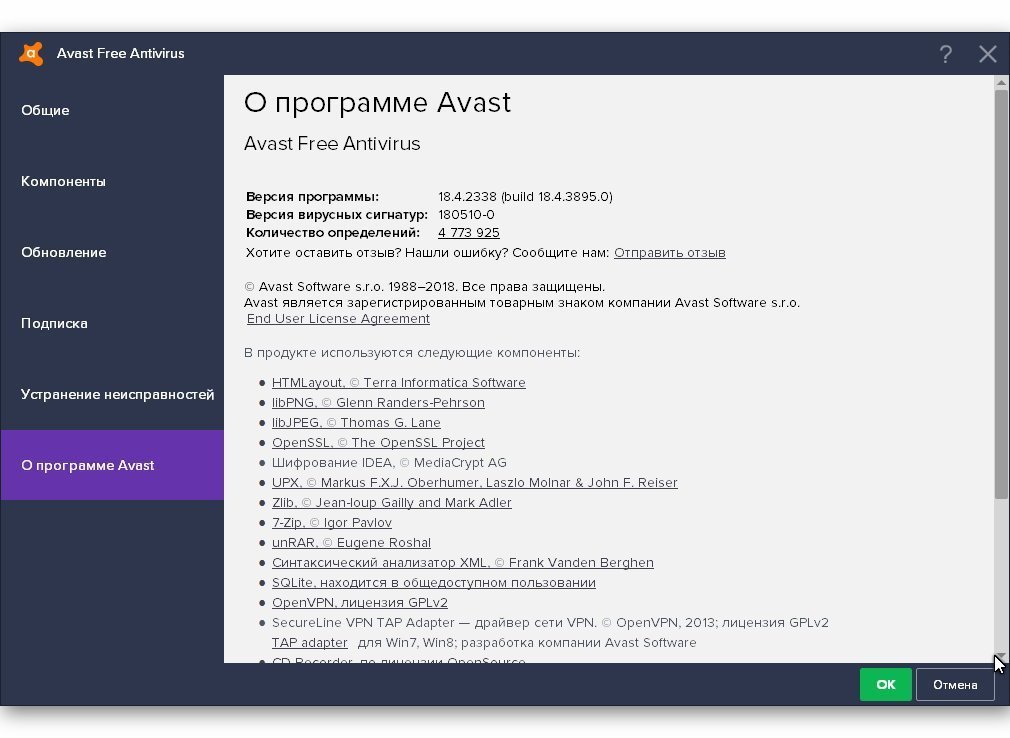Open the definitions count link 4 773 925
This screenshot has height=738, width=1010.
point(468,232)
